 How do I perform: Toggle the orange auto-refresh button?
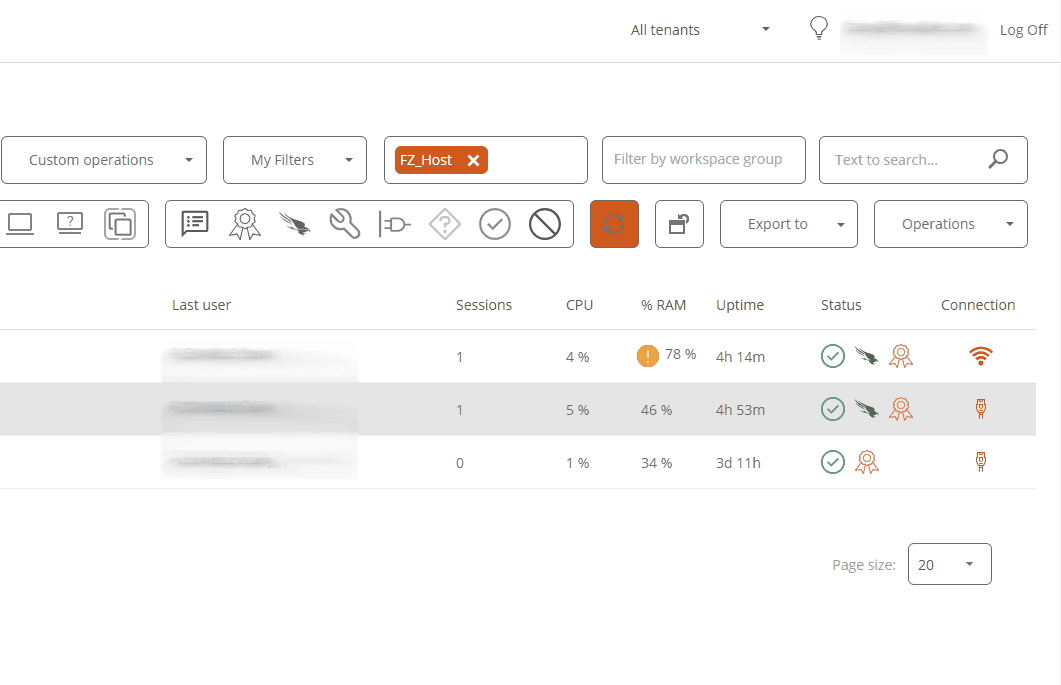(614, 224)
